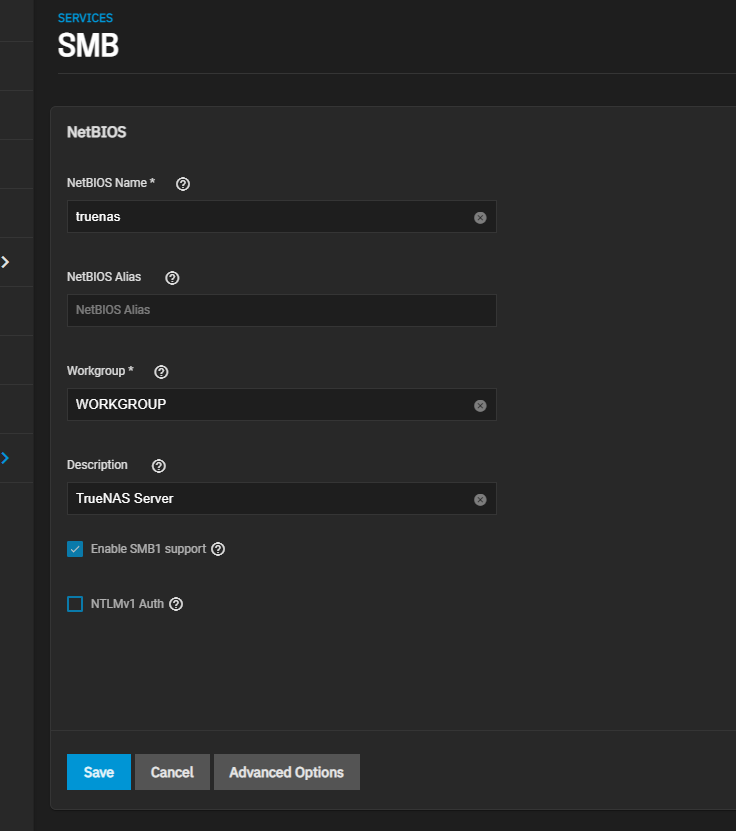Expand the blue sidebar chevron arrow
The image size is (736, 831).
pos(6,458)
